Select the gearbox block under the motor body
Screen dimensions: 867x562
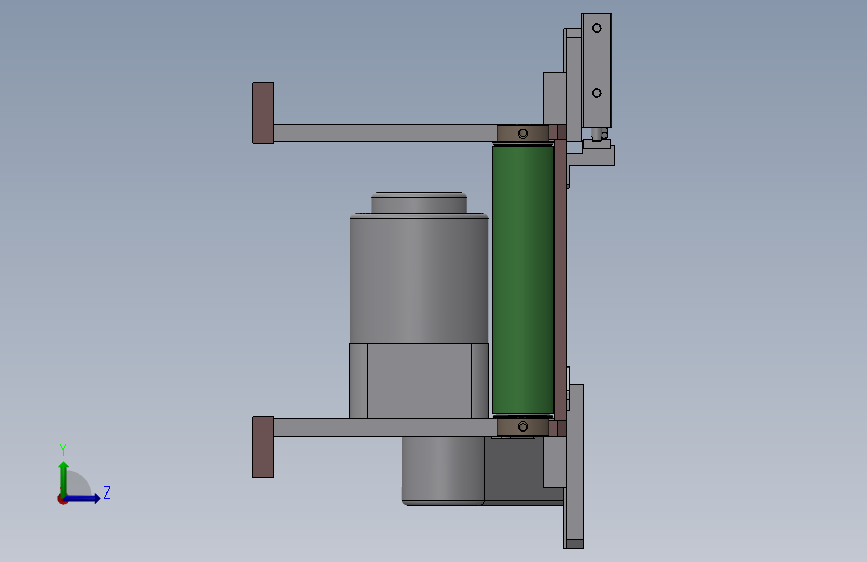point(419,381)
